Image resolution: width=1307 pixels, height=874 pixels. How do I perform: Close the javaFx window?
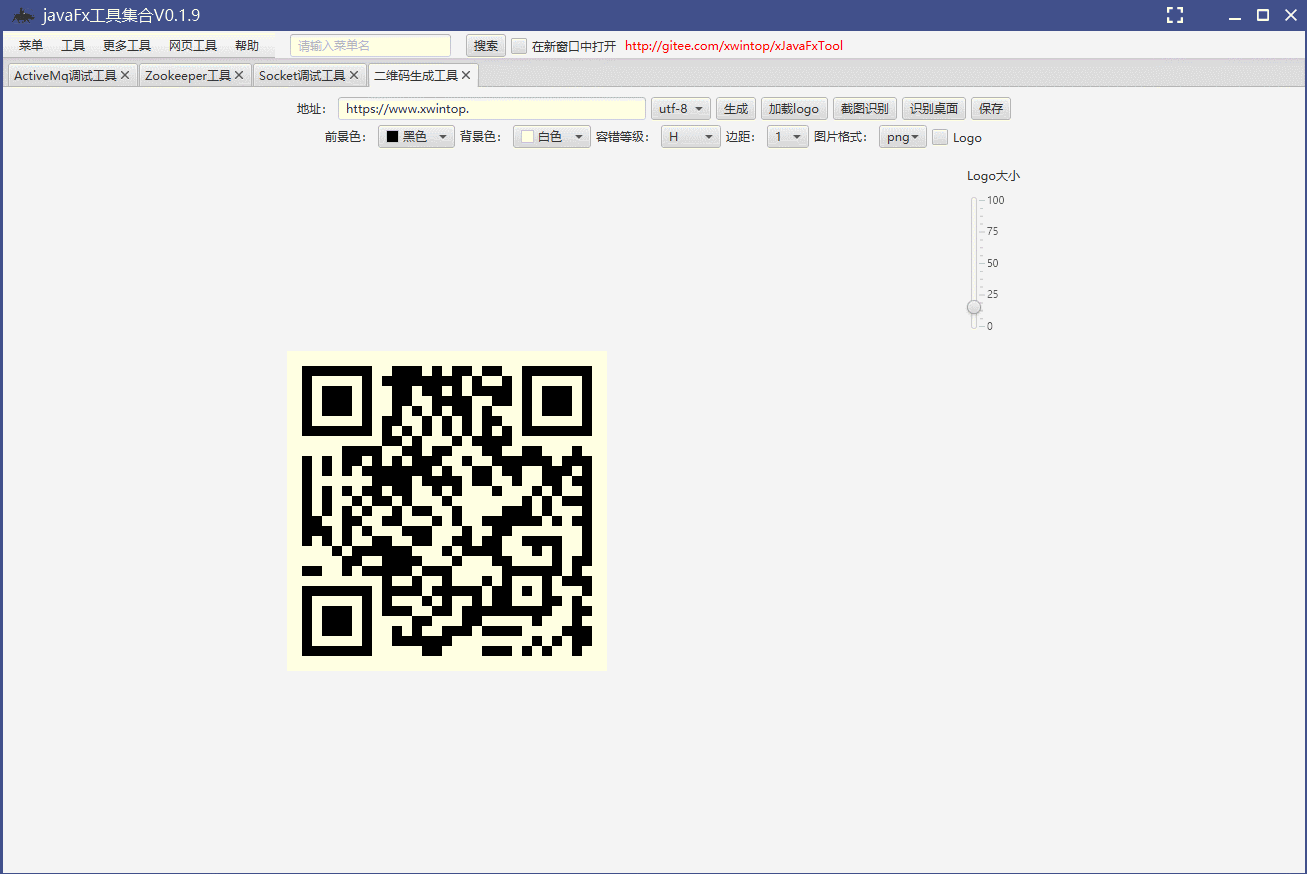tap(1290, 15)
